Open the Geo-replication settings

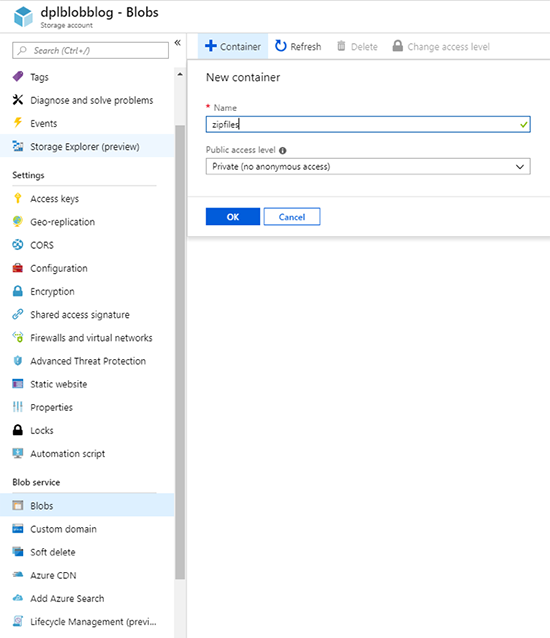click(62, 222)
